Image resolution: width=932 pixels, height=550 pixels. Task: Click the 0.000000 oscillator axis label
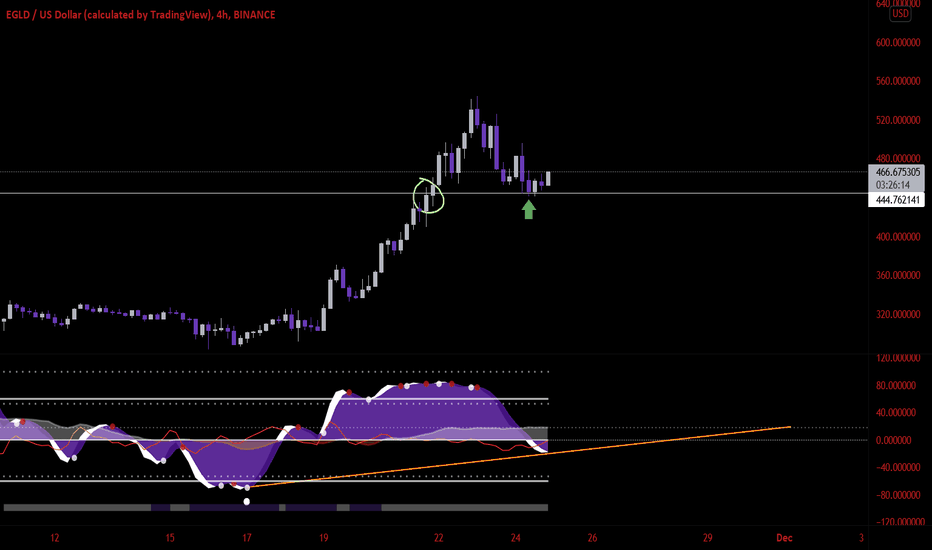[x=893, y=440]
